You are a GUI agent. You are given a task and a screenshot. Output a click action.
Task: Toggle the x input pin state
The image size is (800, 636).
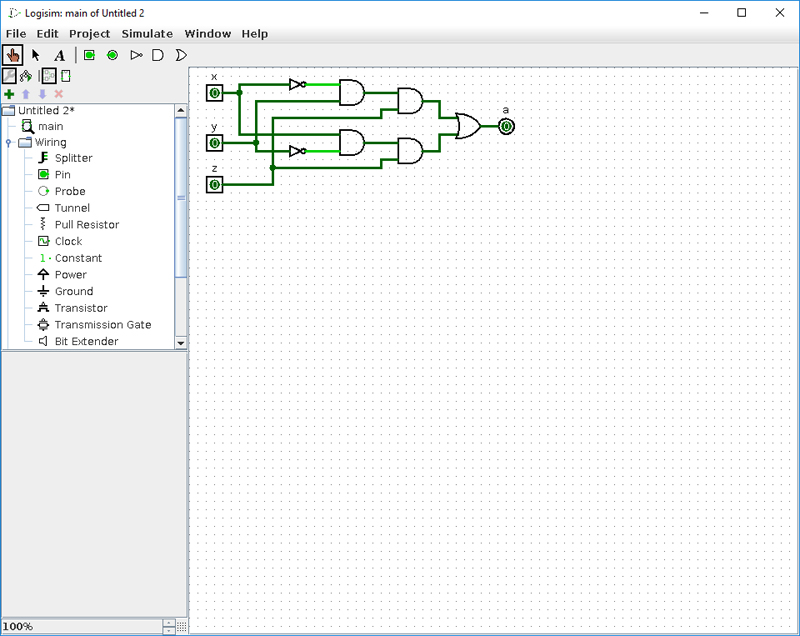[214, 92]
